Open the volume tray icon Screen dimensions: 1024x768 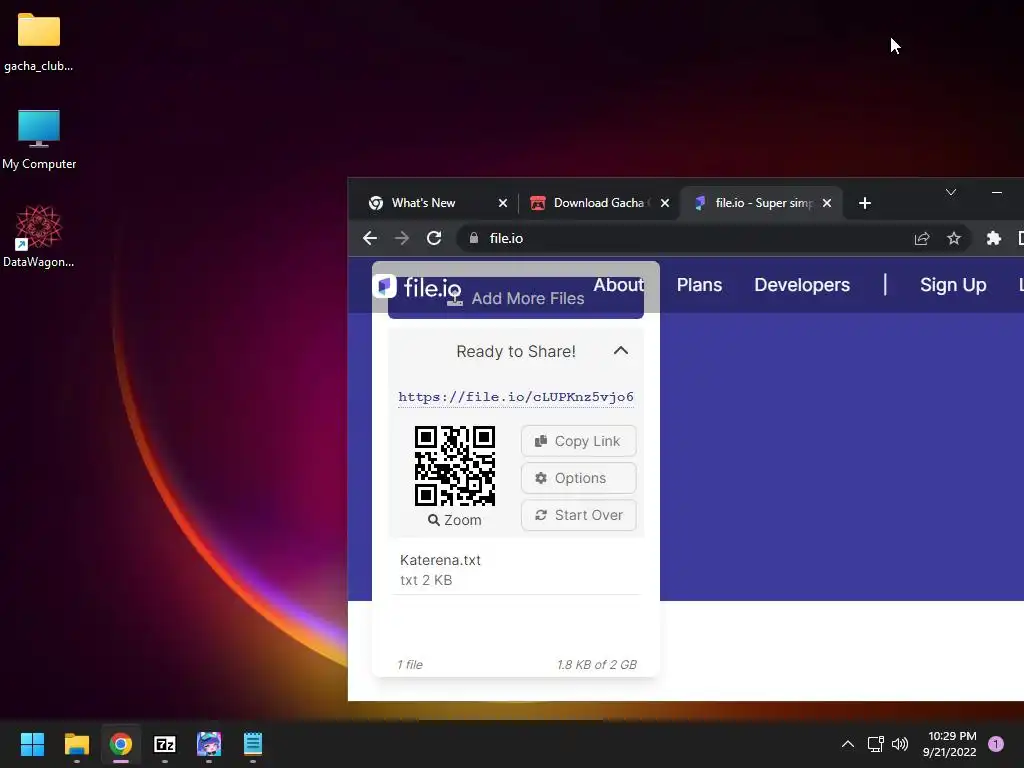pos(900,744)
